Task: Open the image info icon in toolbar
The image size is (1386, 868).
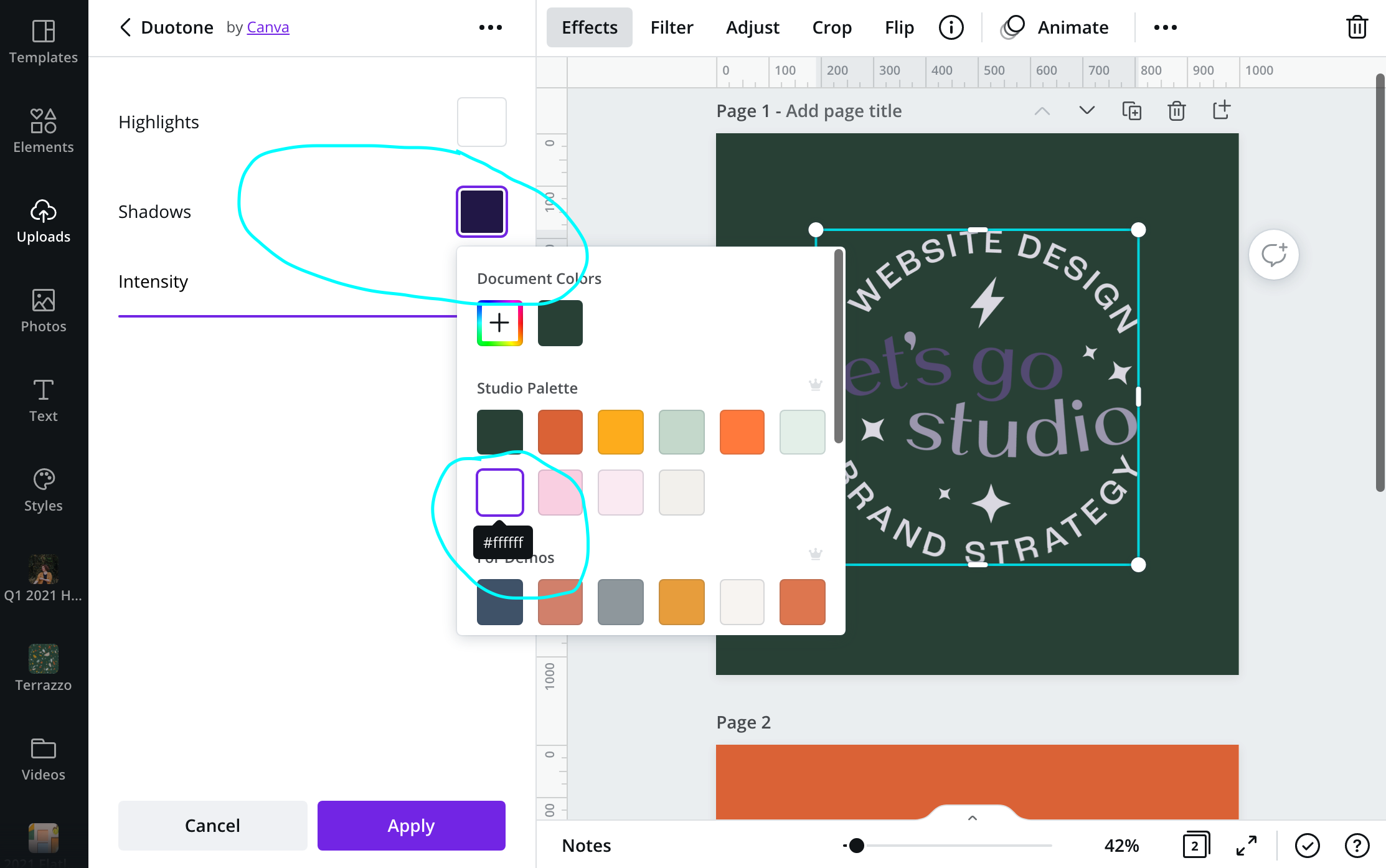Action: click(x=951, y=27)
